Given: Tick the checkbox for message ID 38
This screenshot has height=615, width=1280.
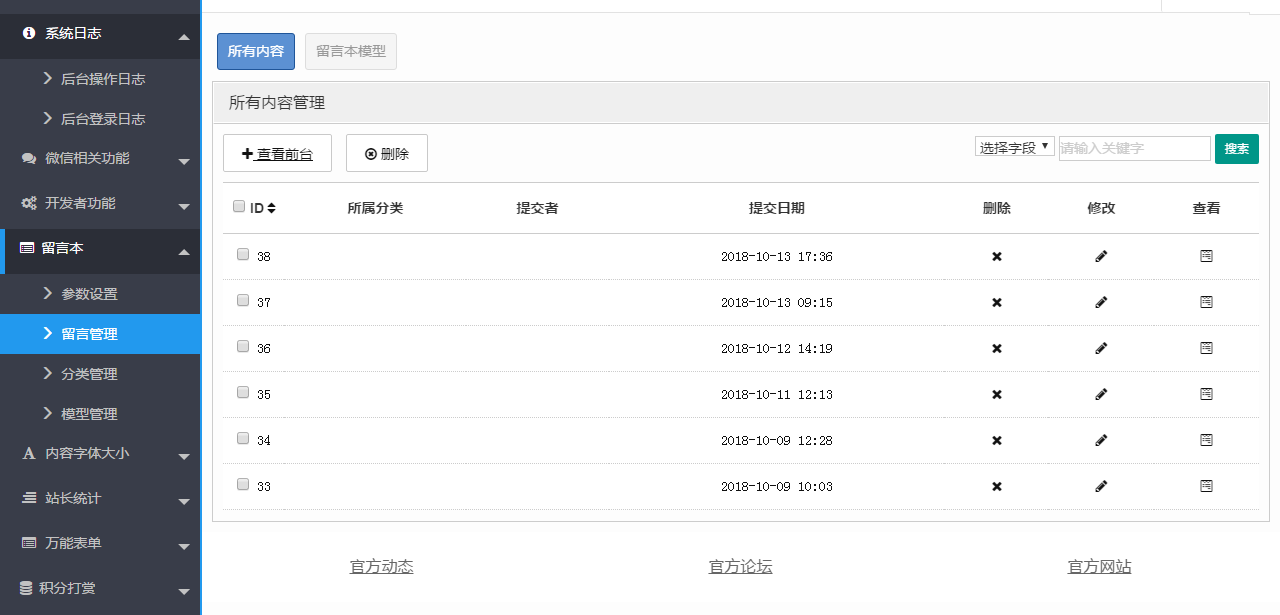Looking at the screenshot, I should (x=243, y=255).
